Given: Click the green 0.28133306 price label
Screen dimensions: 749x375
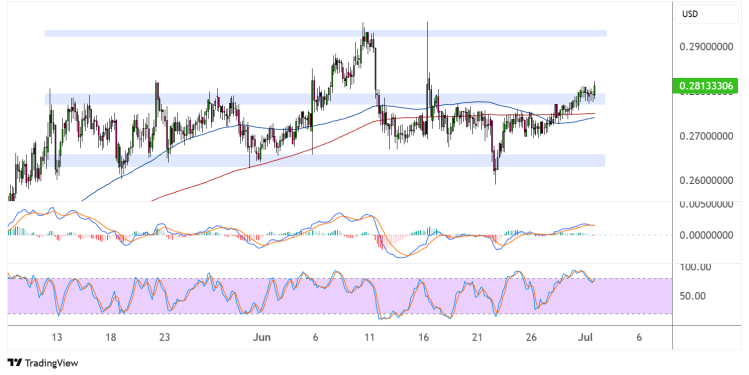Looking at the screenshot, I should click(705, 86).
